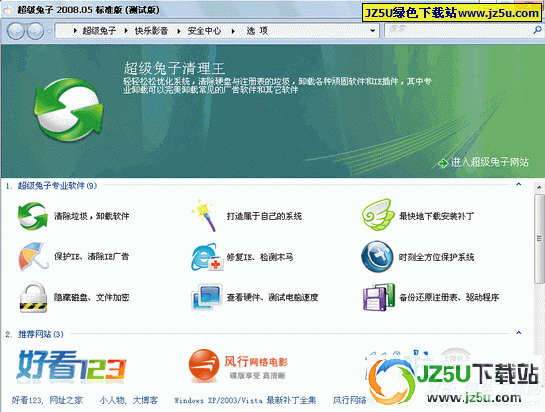545x412 pixels.
Task: Click 查看硬件、测试电脑速度 label
Action: [x=272, y=297]
